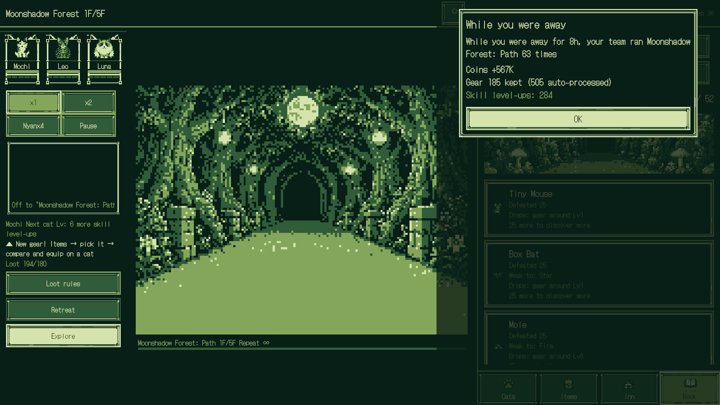This screenshot has width=720, height=405.
Task: Open the Items tab
Action: pyautogui.click(x=568, y=389)
